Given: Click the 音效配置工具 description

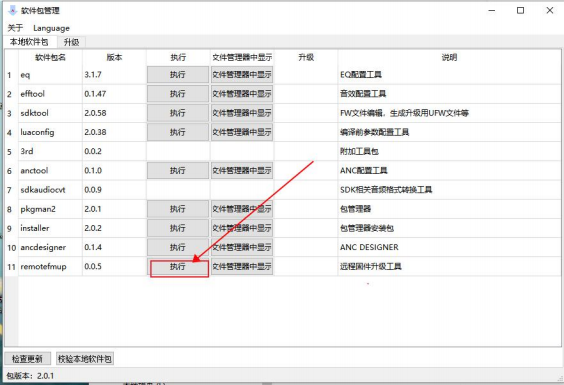Looking at the screenshot, I should point(449,94).
